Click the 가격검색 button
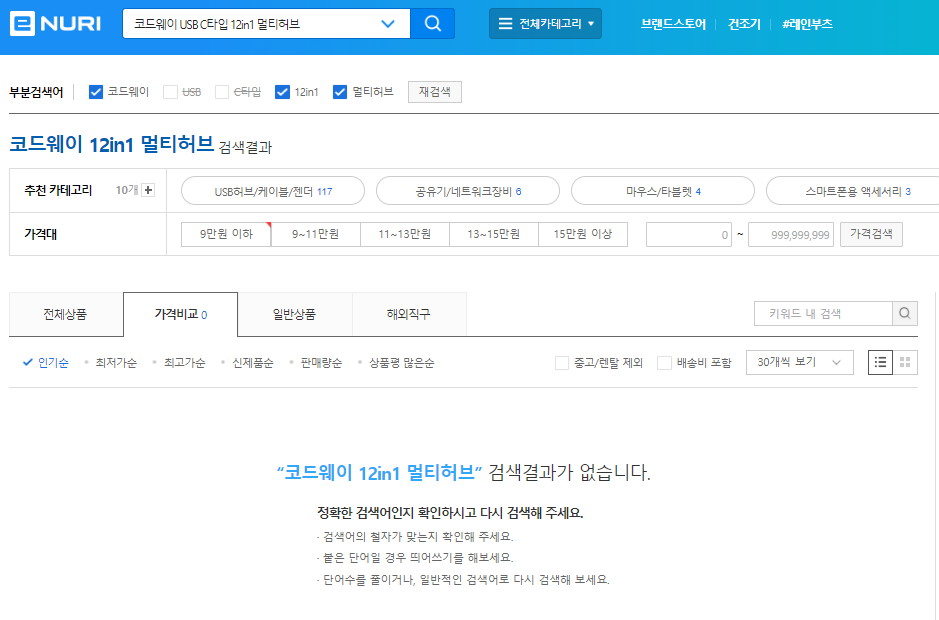939x620 pixels. coord(871,234)
